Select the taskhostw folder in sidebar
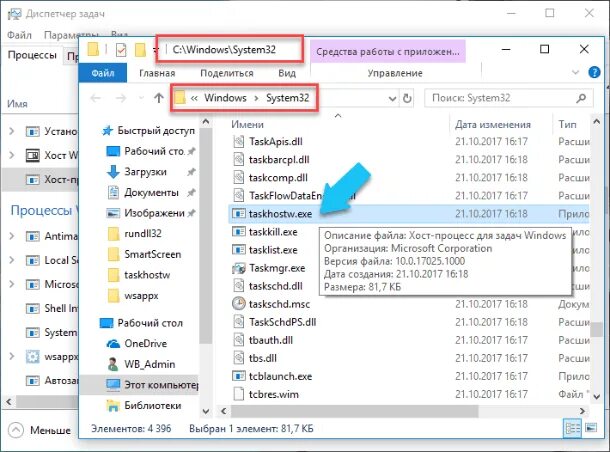The image size is (610, 452). [147, 275]
